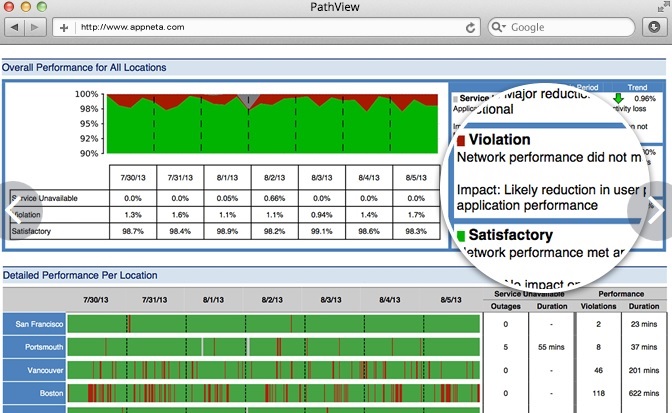
Task: Select the Vancouver location row label
Action: pos(35,370)
